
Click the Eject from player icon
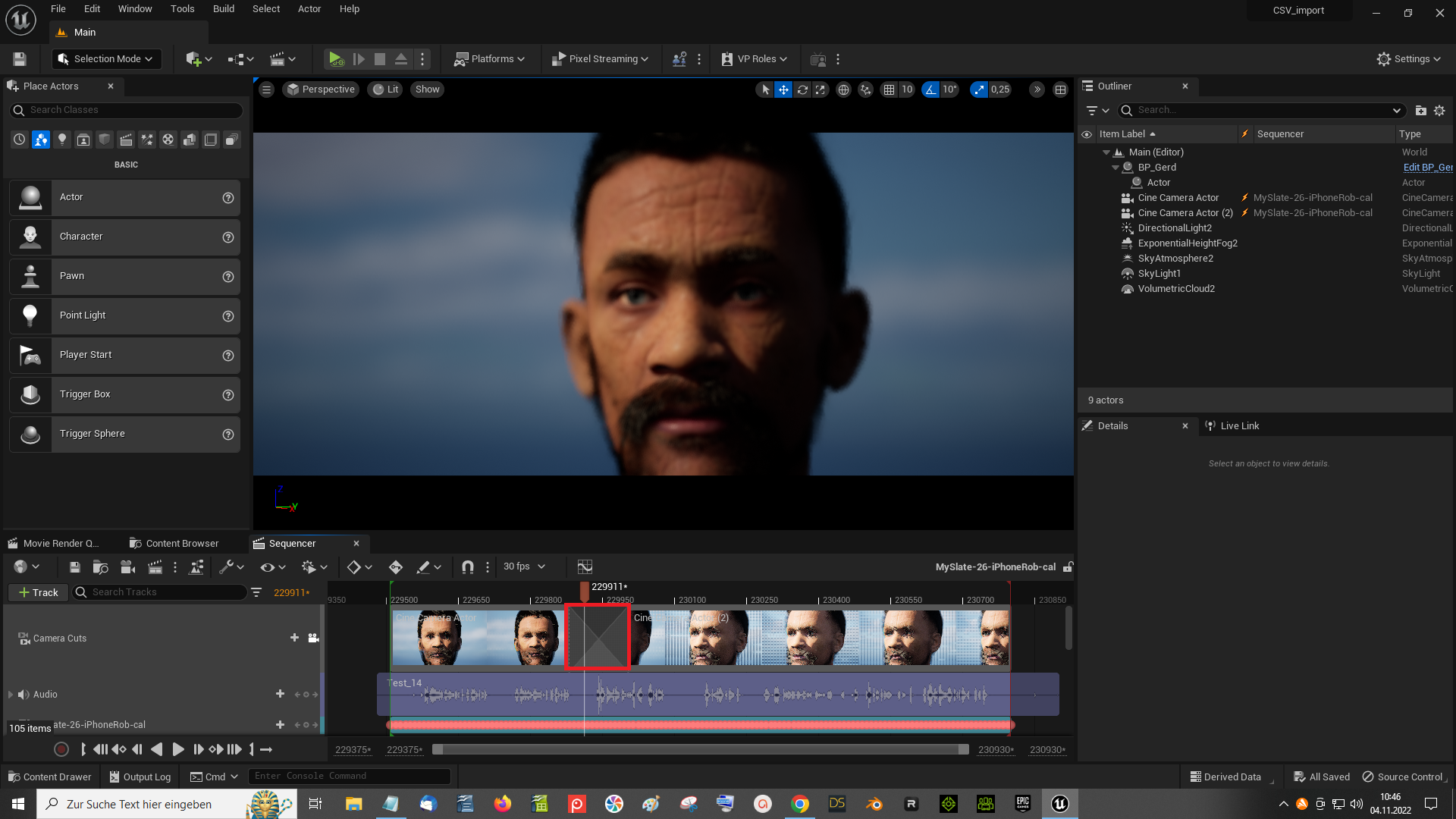401,59
